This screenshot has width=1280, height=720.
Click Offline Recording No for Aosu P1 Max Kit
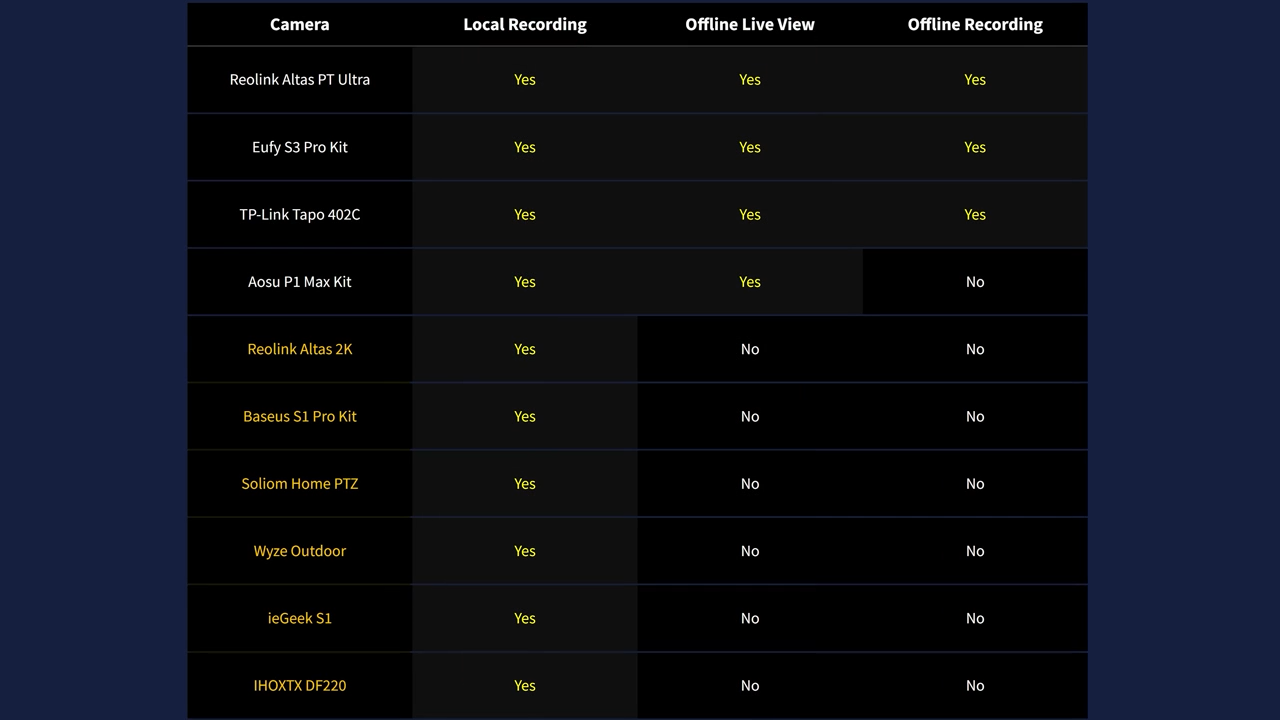point(975,282)
